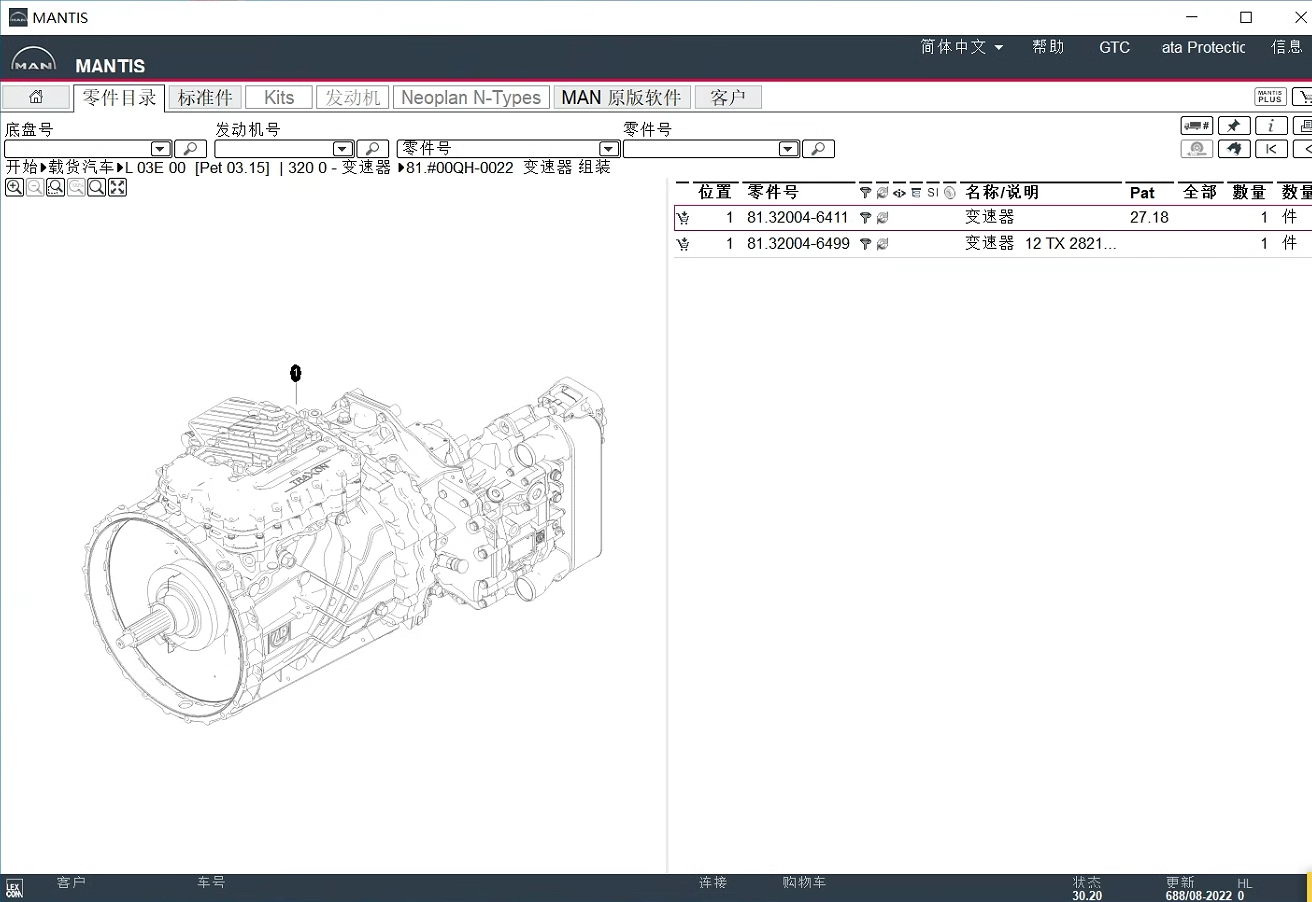Open the Kits tab

point(279,97)
